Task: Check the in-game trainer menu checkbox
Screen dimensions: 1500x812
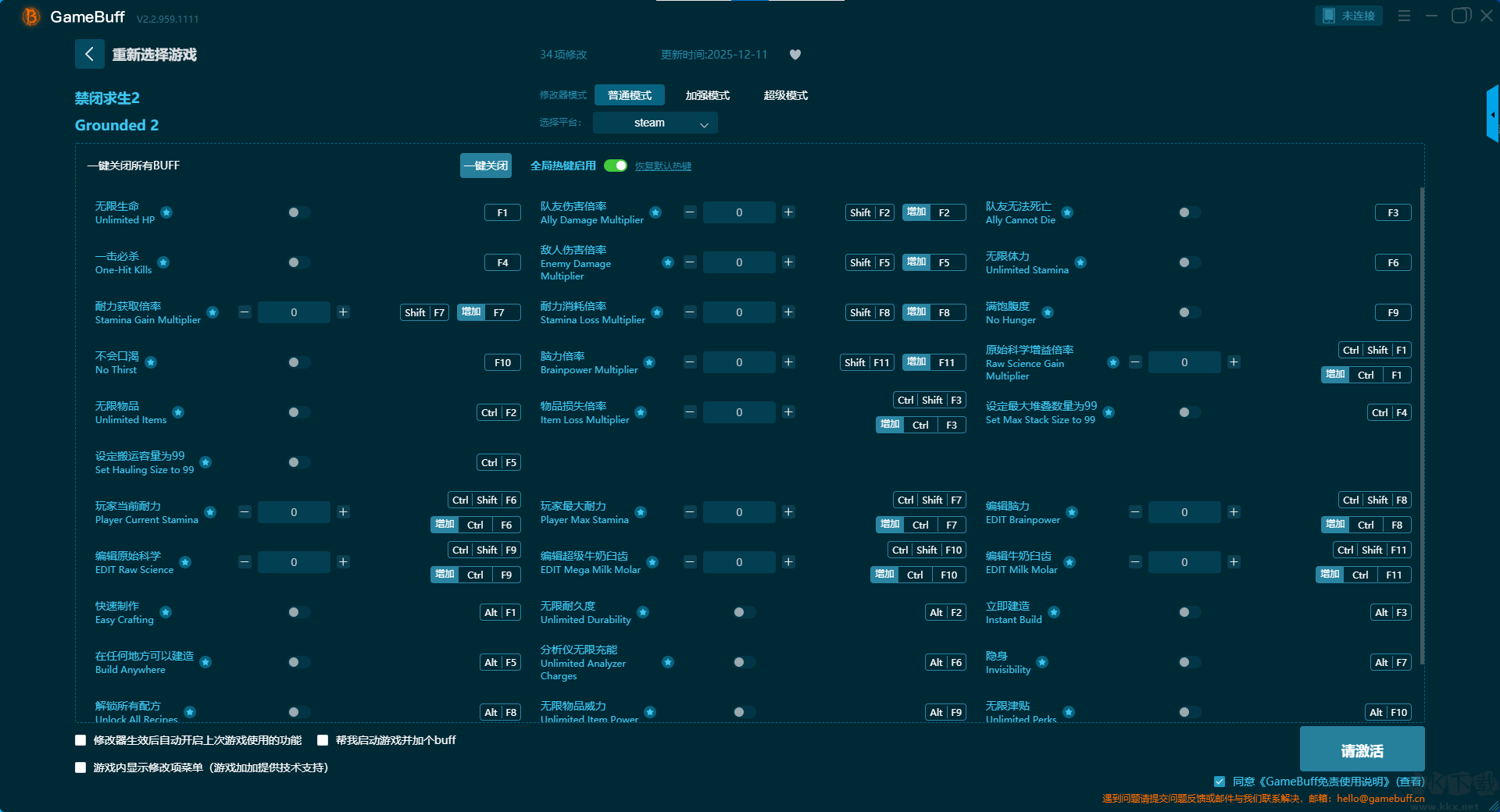Action: pyautogui.click(x=80, y=767)
